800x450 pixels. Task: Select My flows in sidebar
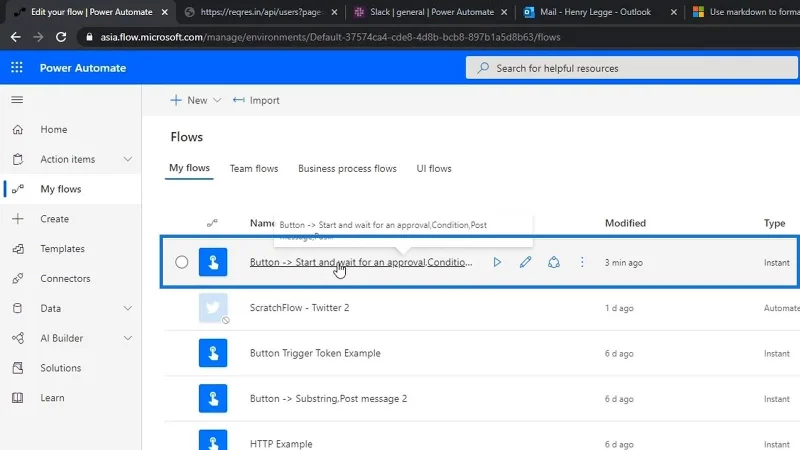tap(61, 189)
